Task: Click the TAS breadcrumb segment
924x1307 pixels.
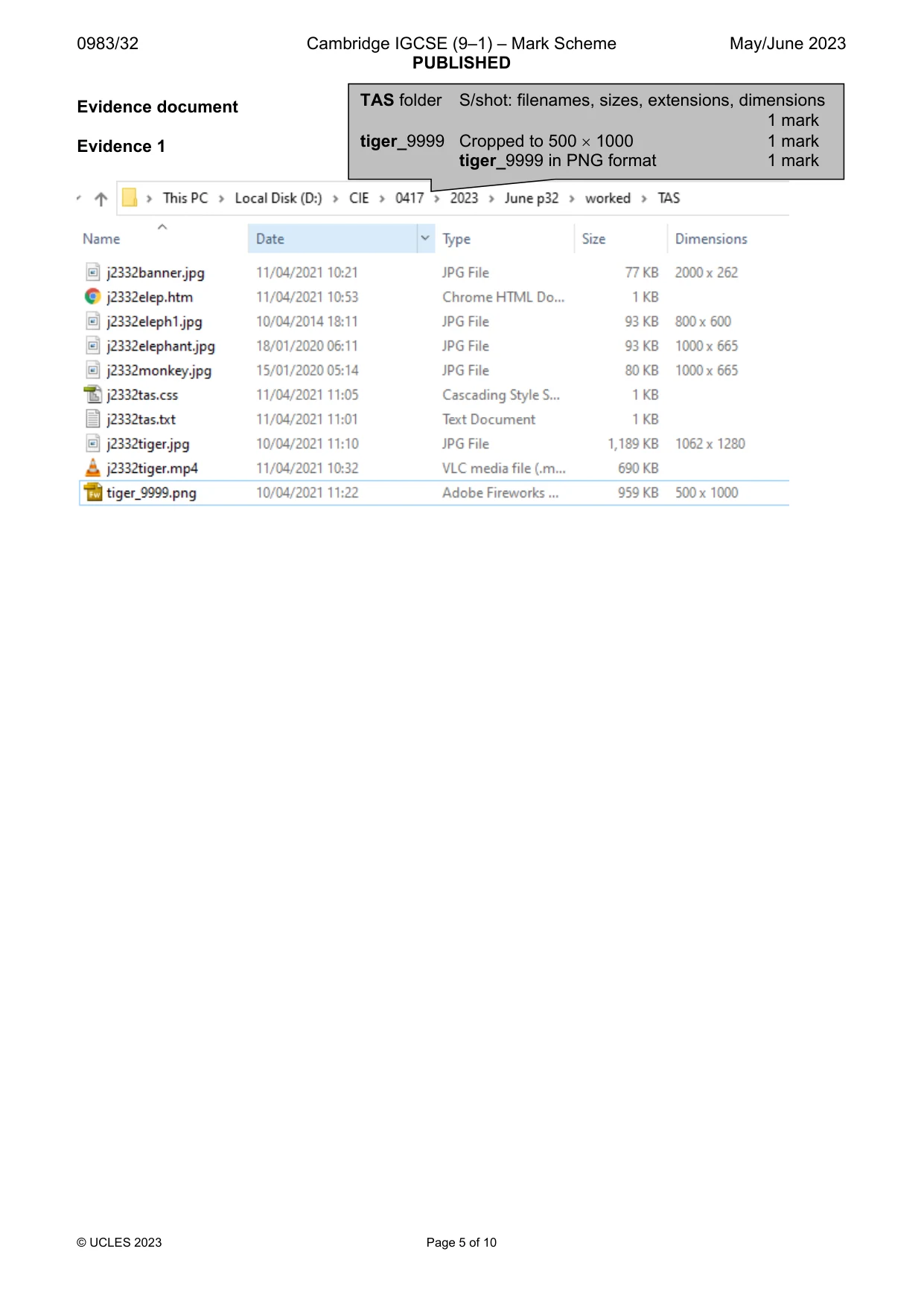Action: pos(669,198)
